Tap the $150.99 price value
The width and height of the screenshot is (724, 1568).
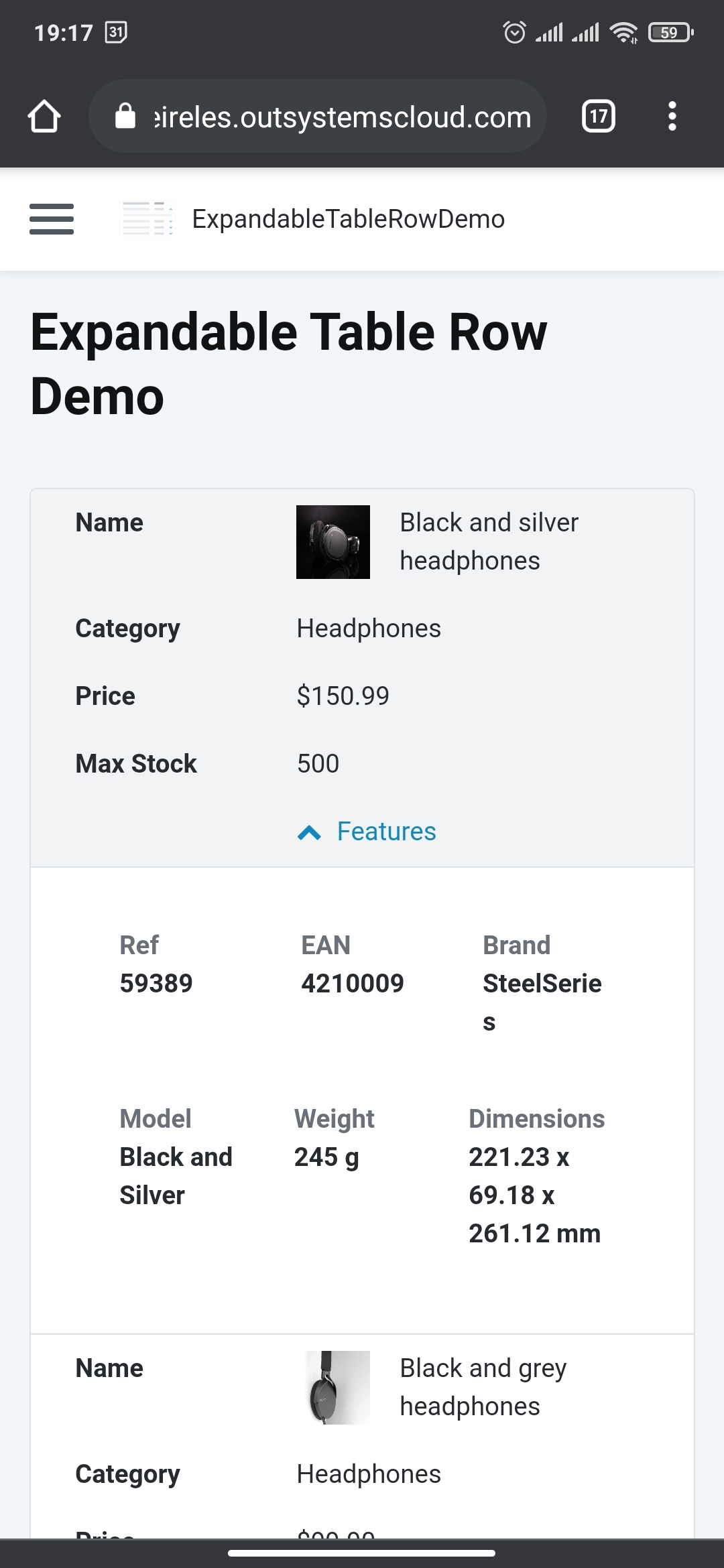pyautogui.click(x=343, y=696)
